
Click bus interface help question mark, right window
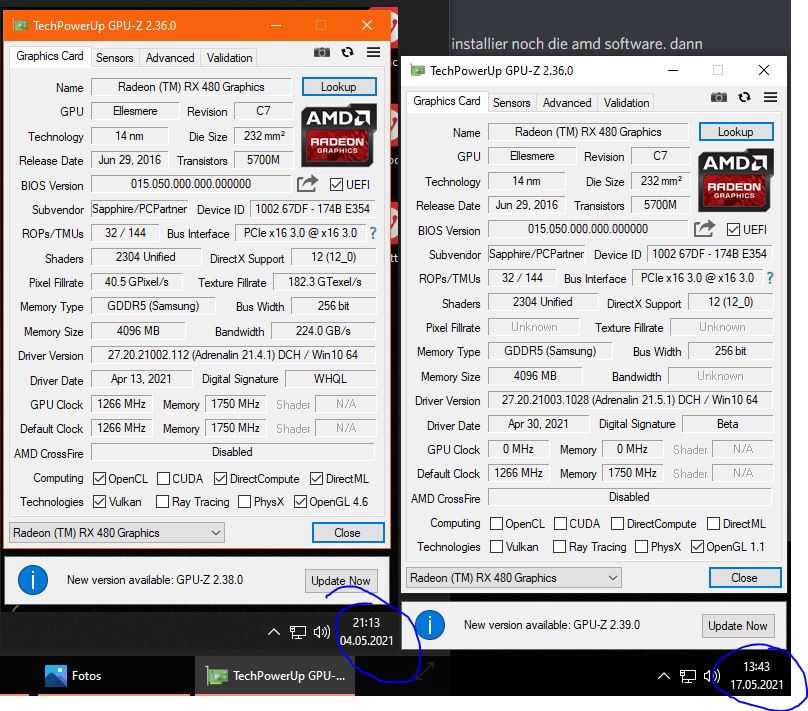click(770, 278)
